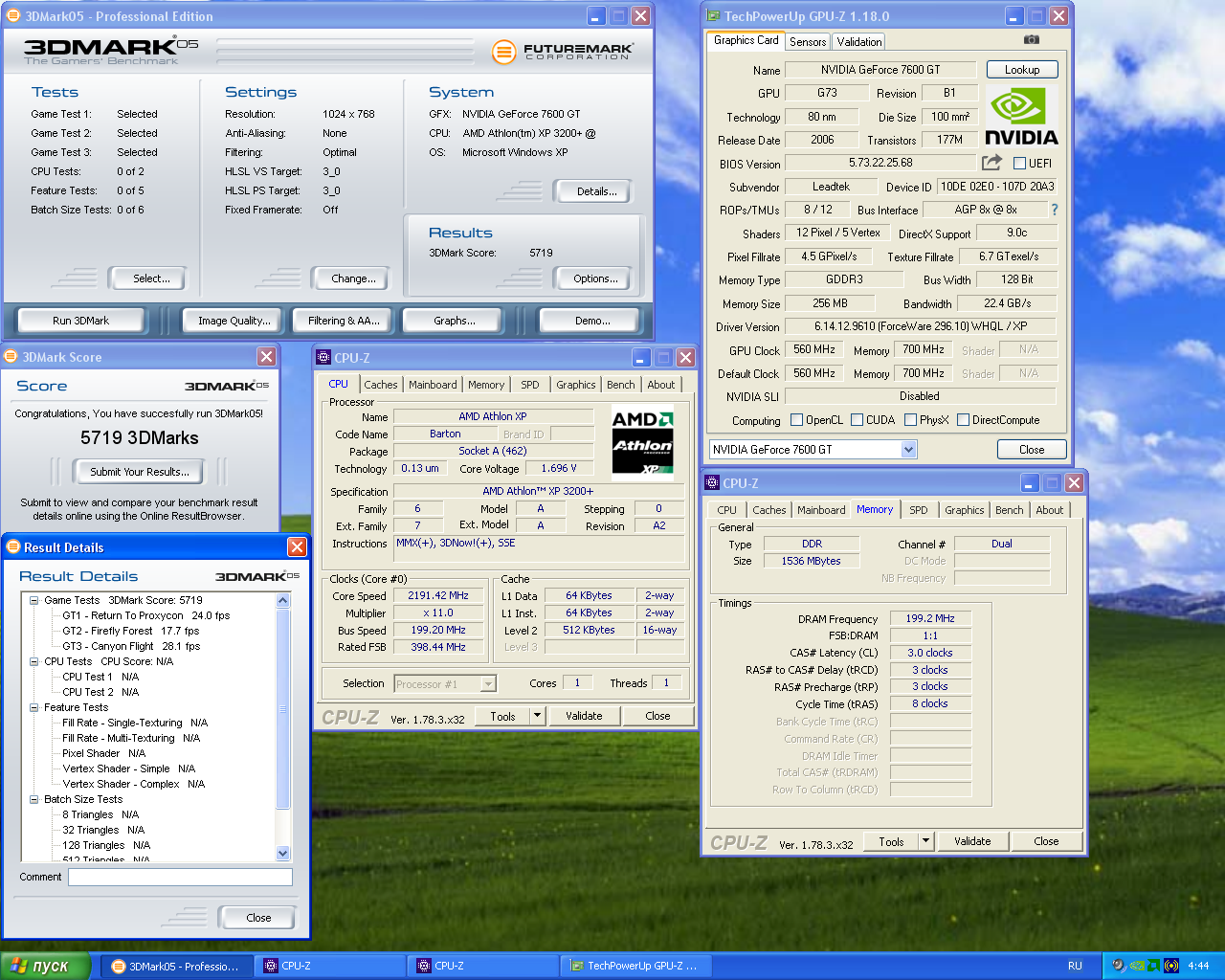The image size is (1225, 980).
Task: Click the GPU-Z BIOS export arrow icon
Action: 991,163
